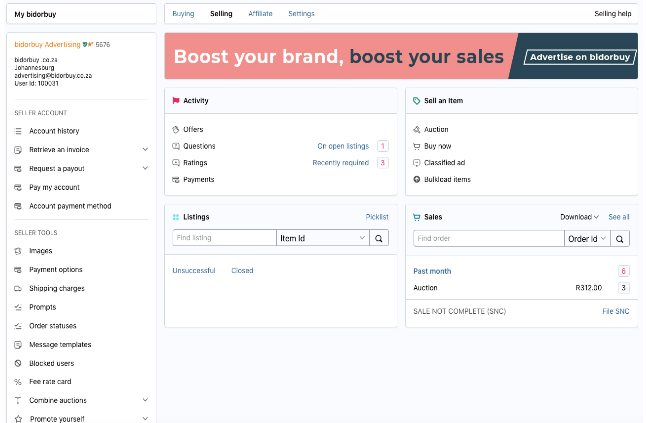Click the Past month count badge 6
This screenshot has height=423, width=646.
coord(624,271)
